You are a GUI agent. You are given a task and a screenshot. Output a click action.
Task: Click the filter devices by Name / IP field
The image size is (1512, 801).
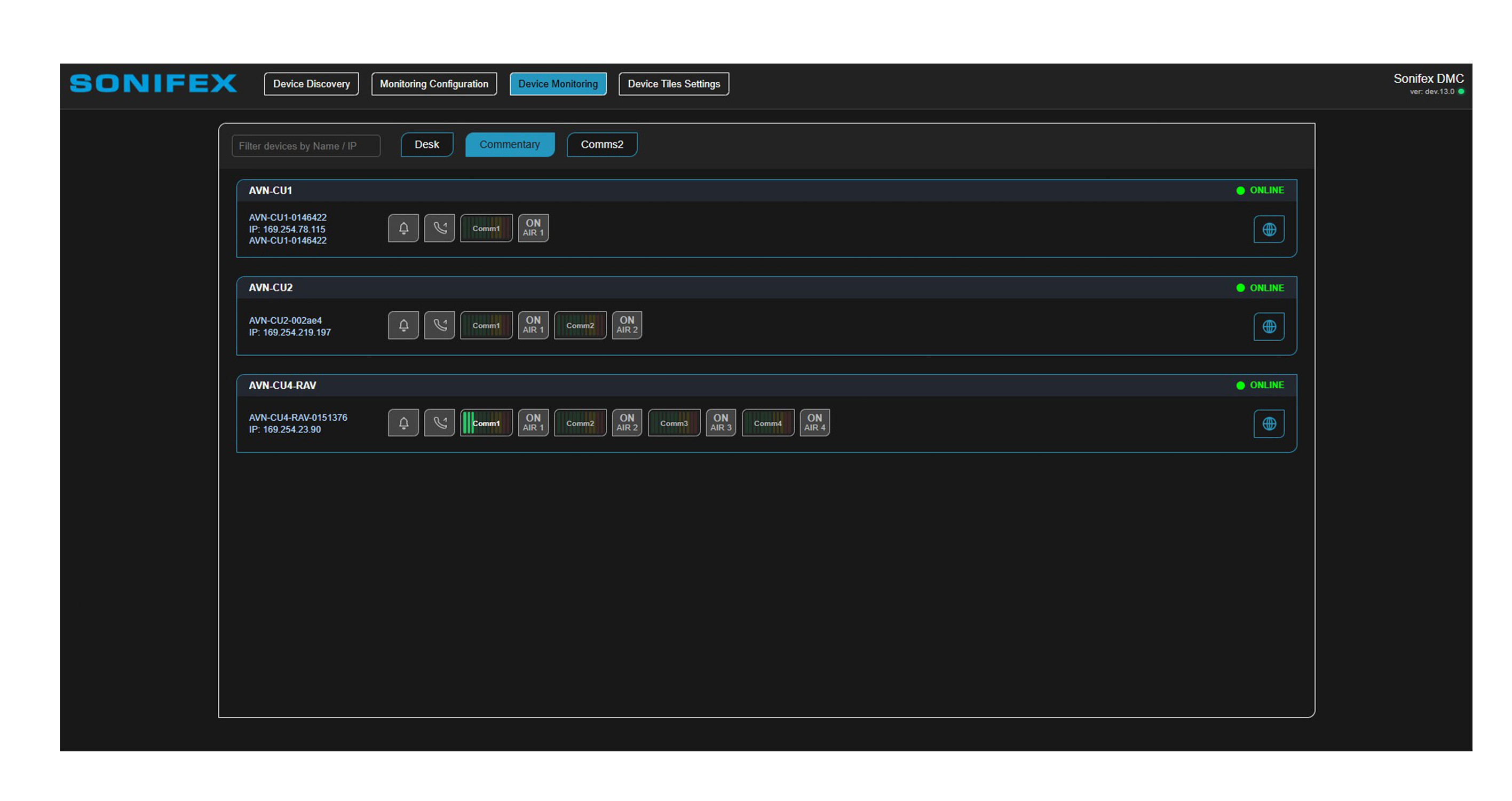pos(306,146)
